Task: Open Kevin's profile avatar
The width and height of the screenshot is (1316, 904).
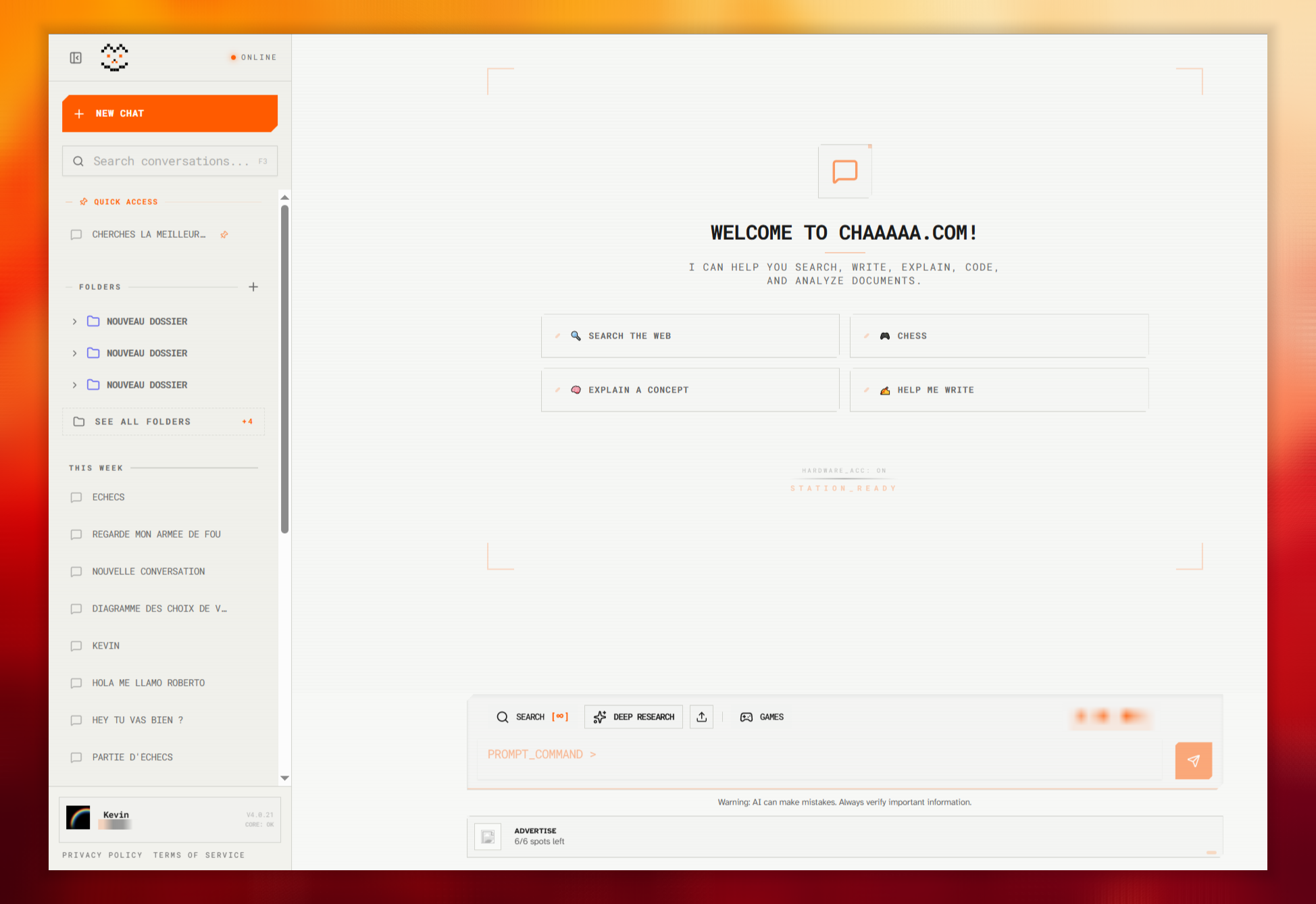Action: (x=78, y=818)
